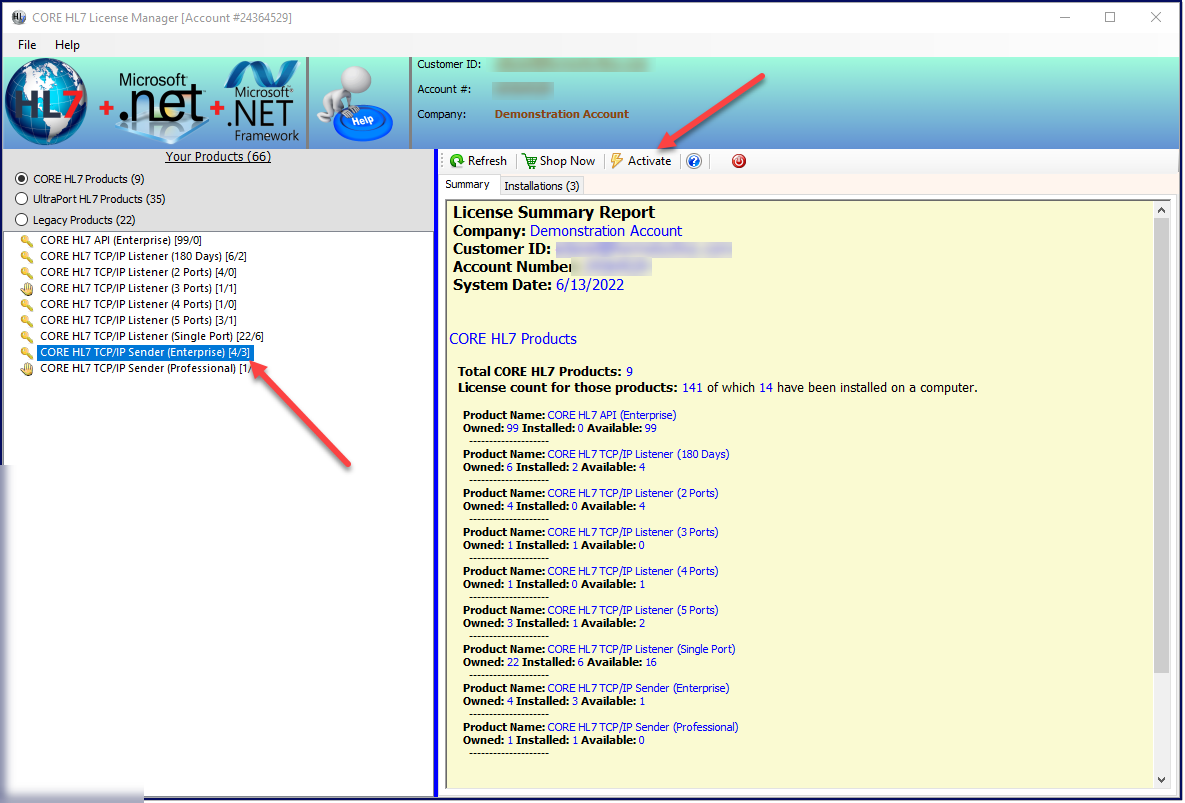Select CORE HL7 TCP/IP Listener (2 Ports) item
Screen dimensions: 1185x803
coord(138,272)
